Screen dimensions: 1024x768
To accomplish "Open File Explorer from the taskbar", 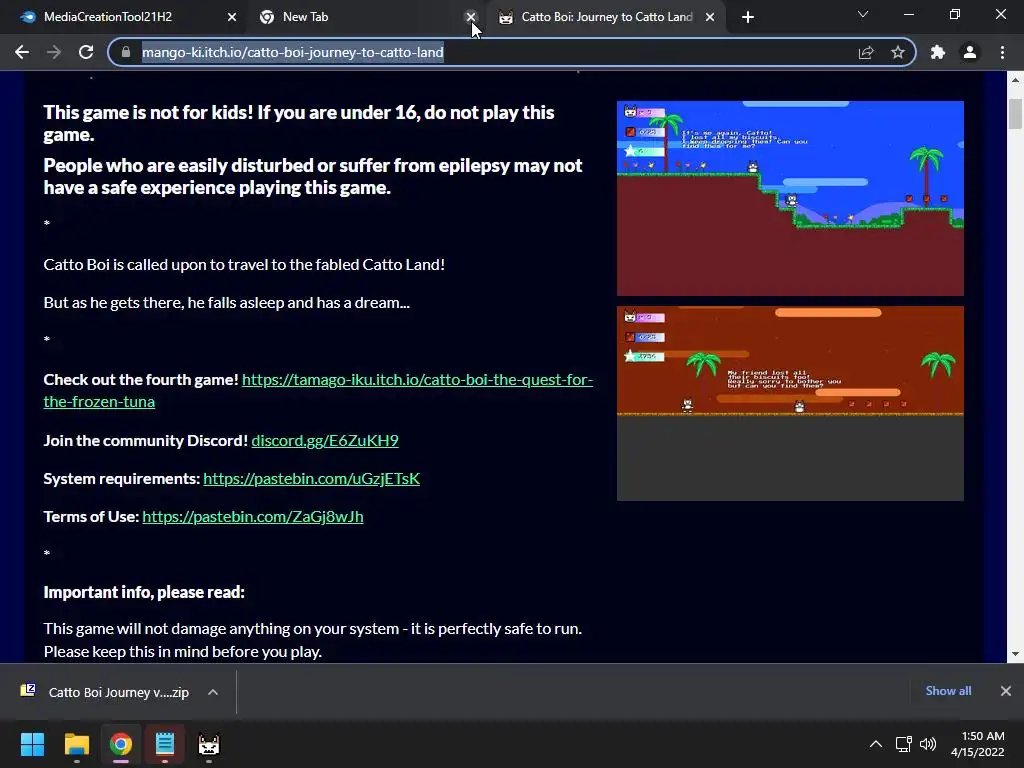I will click(x=76, y=744).
